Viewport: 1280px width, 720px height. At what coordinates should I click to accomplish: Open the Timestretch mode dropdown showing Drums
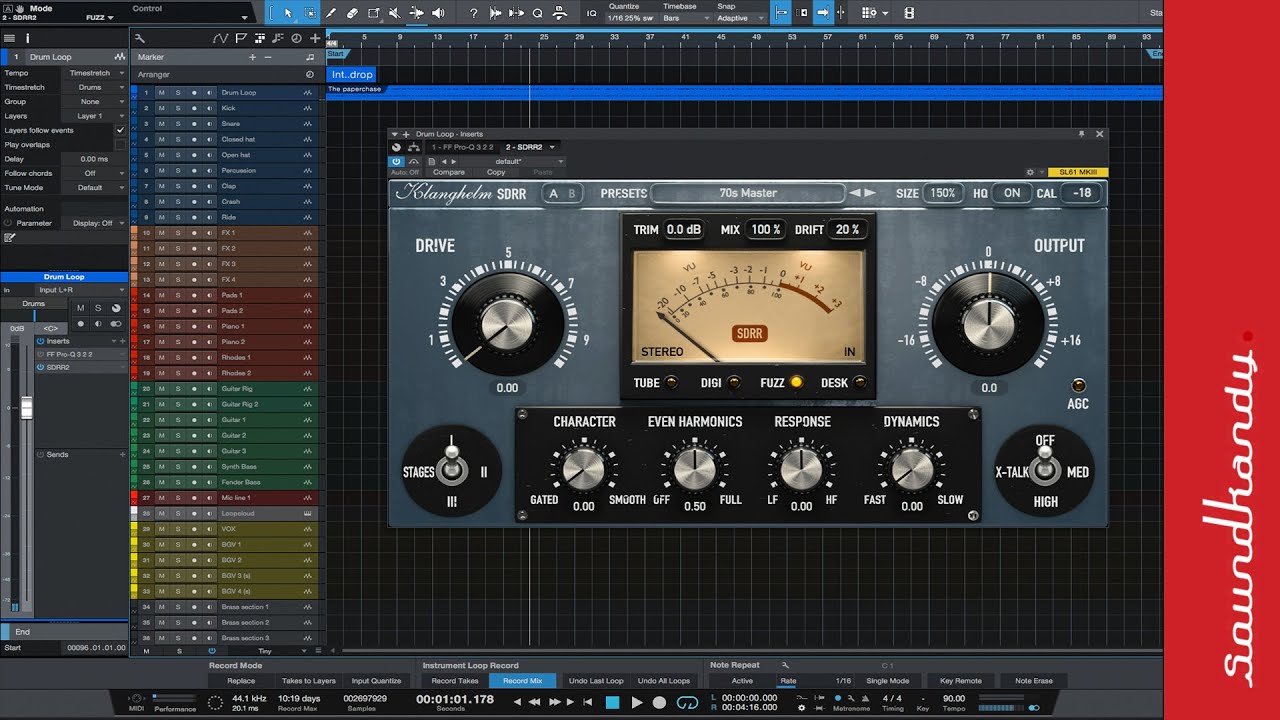point(97,87)
